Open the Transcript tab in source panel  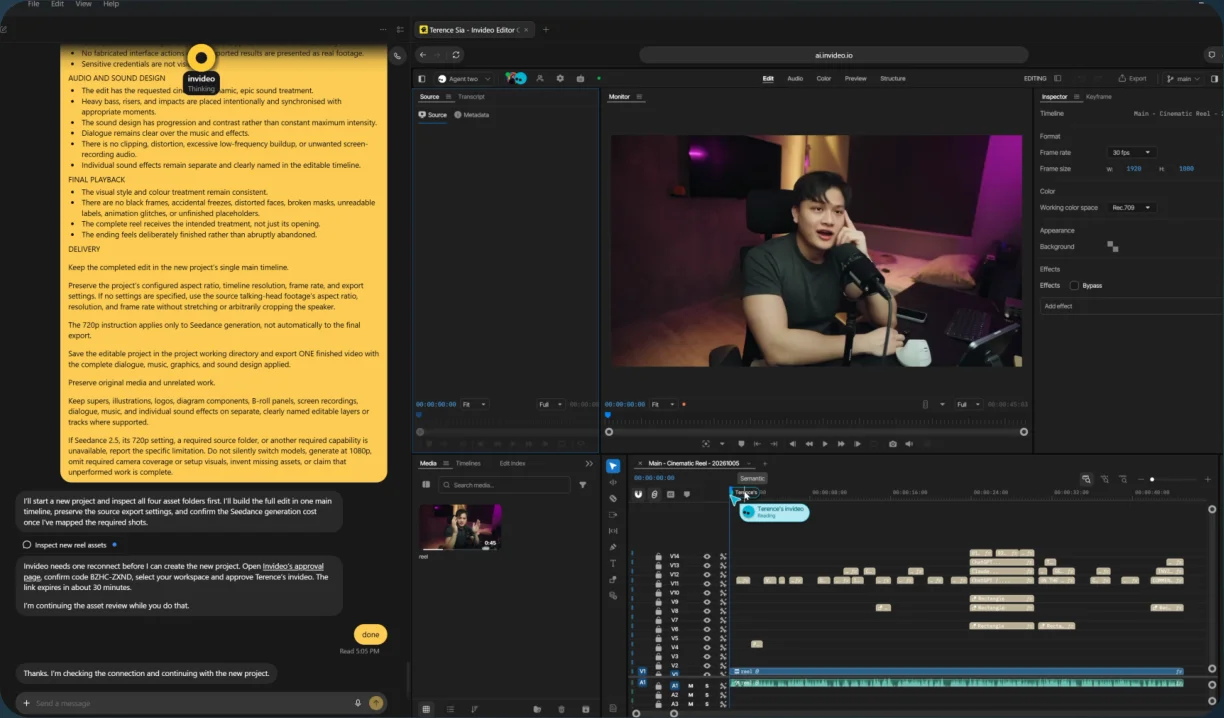pyautogui.click(x=471, y=97)
